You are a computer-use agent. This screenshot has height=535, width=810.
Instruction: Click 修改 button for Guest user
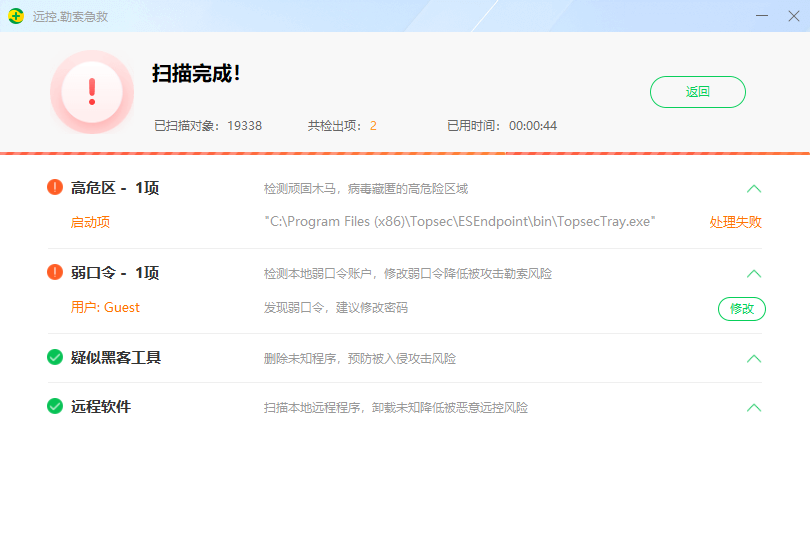[741, 309]
